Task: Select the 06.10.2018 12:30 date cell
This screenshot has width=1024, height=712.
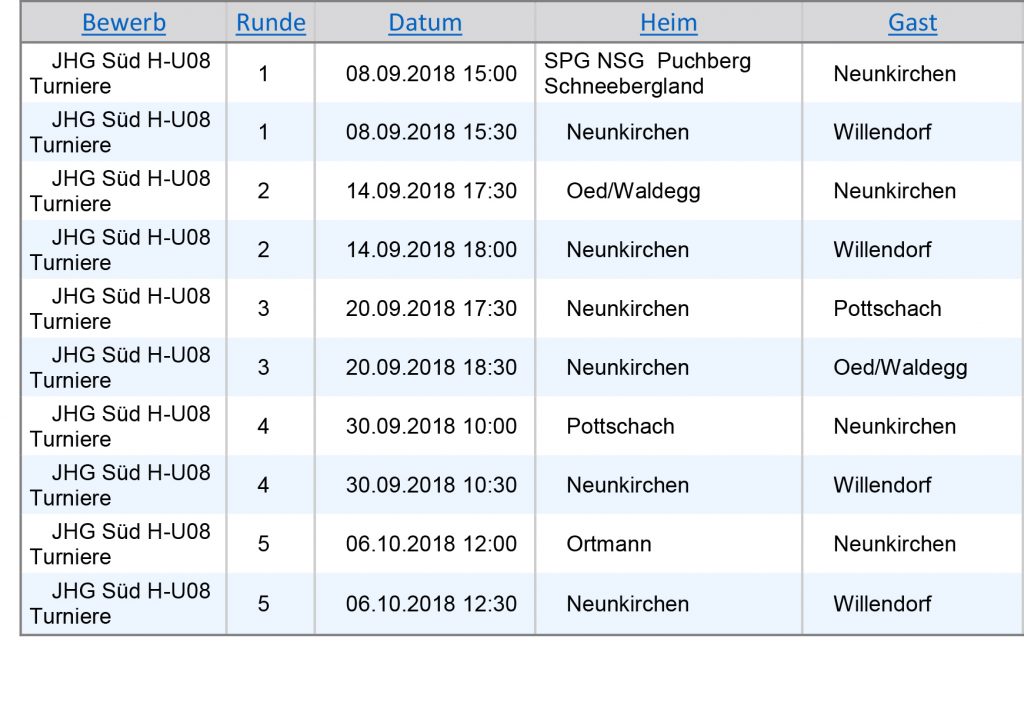Action: 431,604
